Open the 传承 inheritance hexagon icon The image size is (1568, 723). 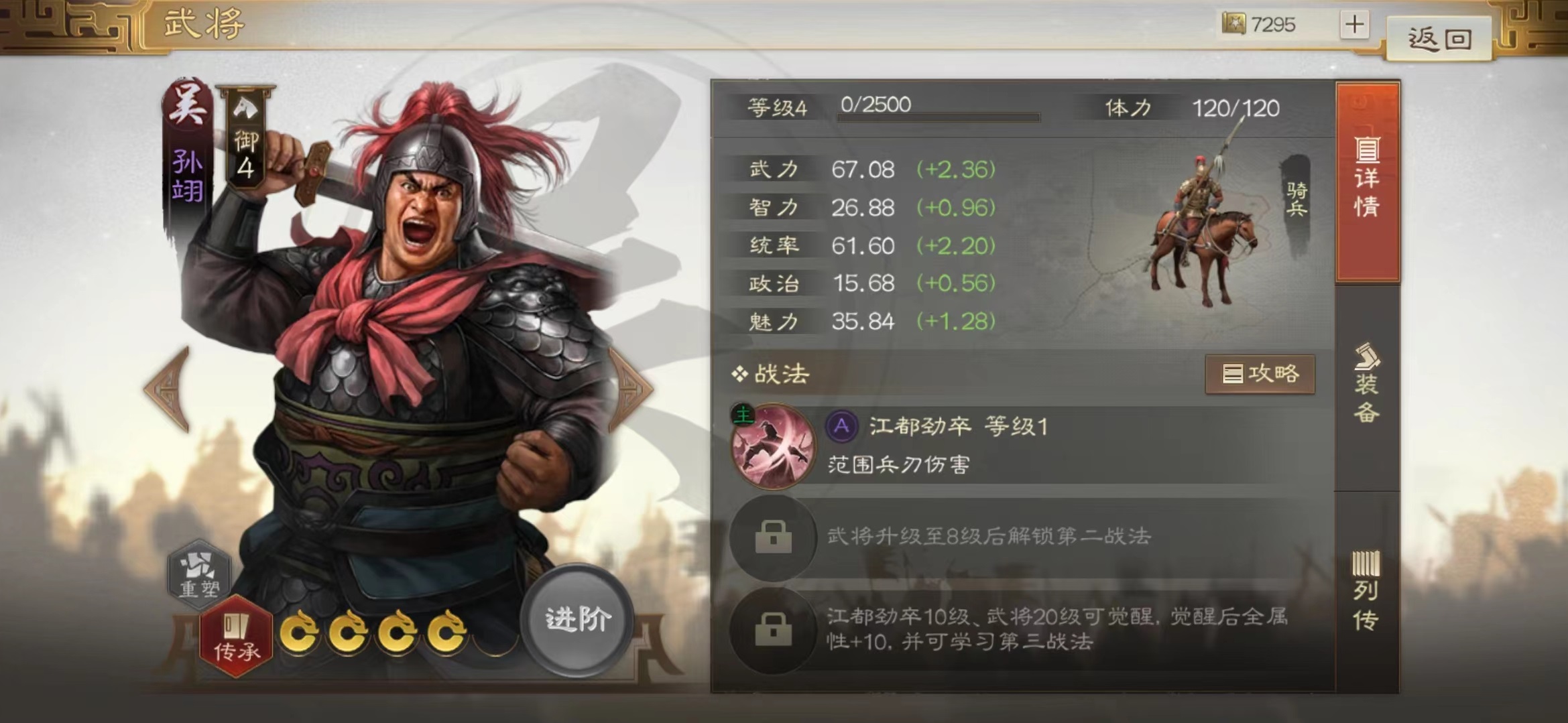coord(236,637)
